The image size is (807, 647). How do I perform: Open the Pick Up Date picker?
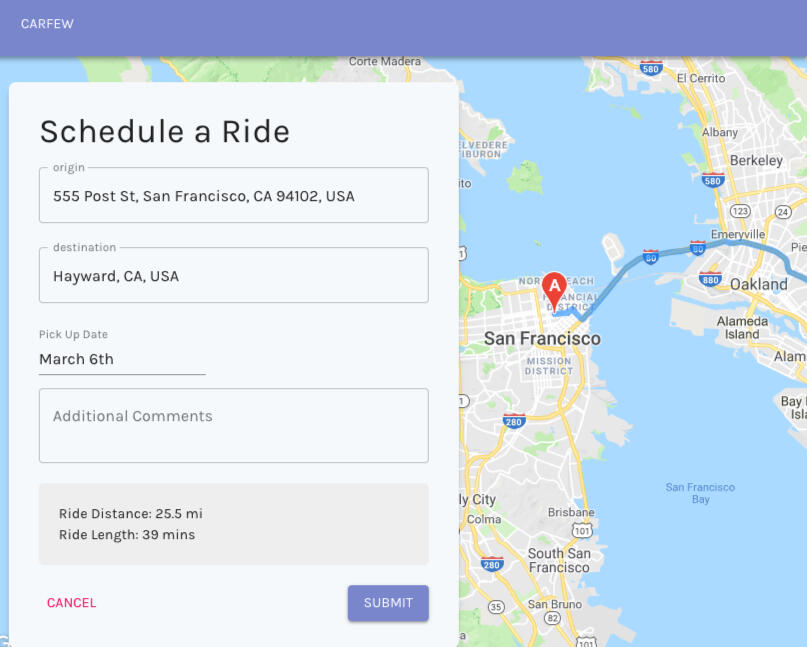(122, 359)
